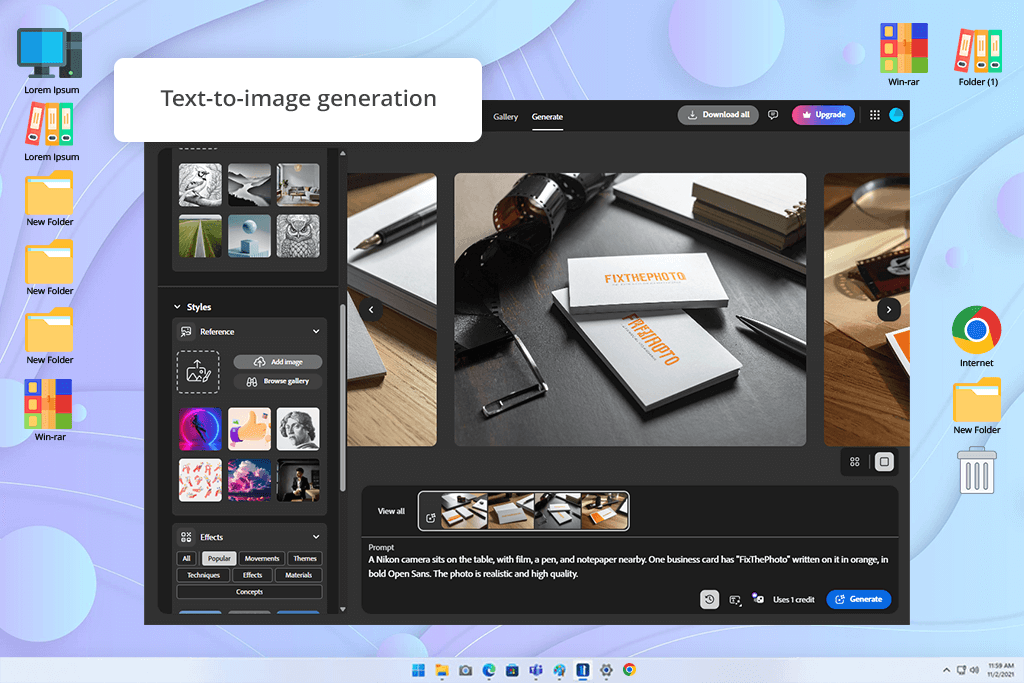Open the Windows Start button
The image size is (1024, 683).
point(419,670)
